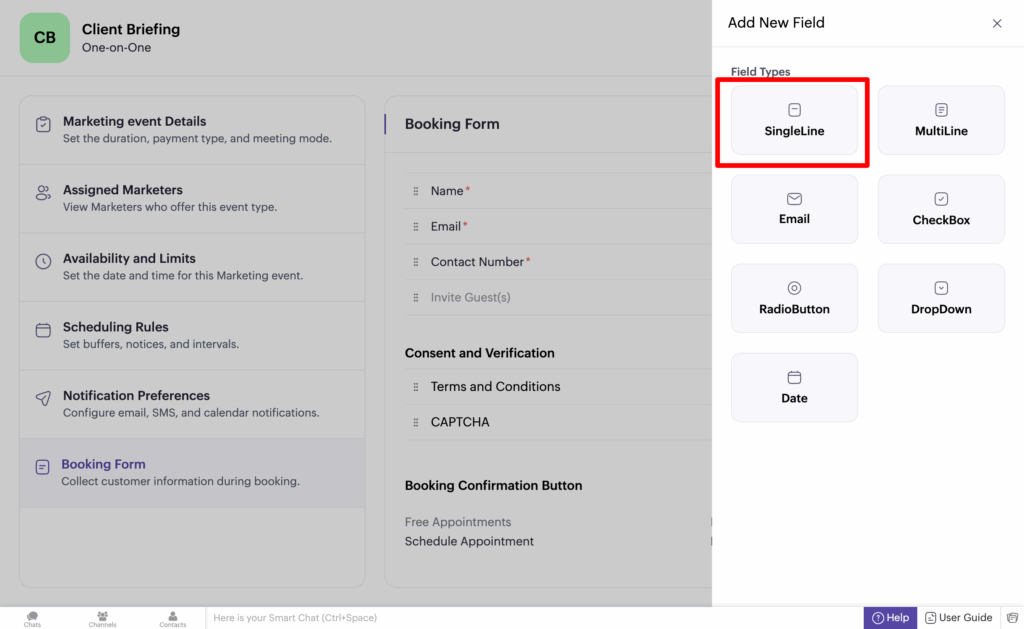
Task: Pick the CheckBox field type
Action: tap(941, 209)
